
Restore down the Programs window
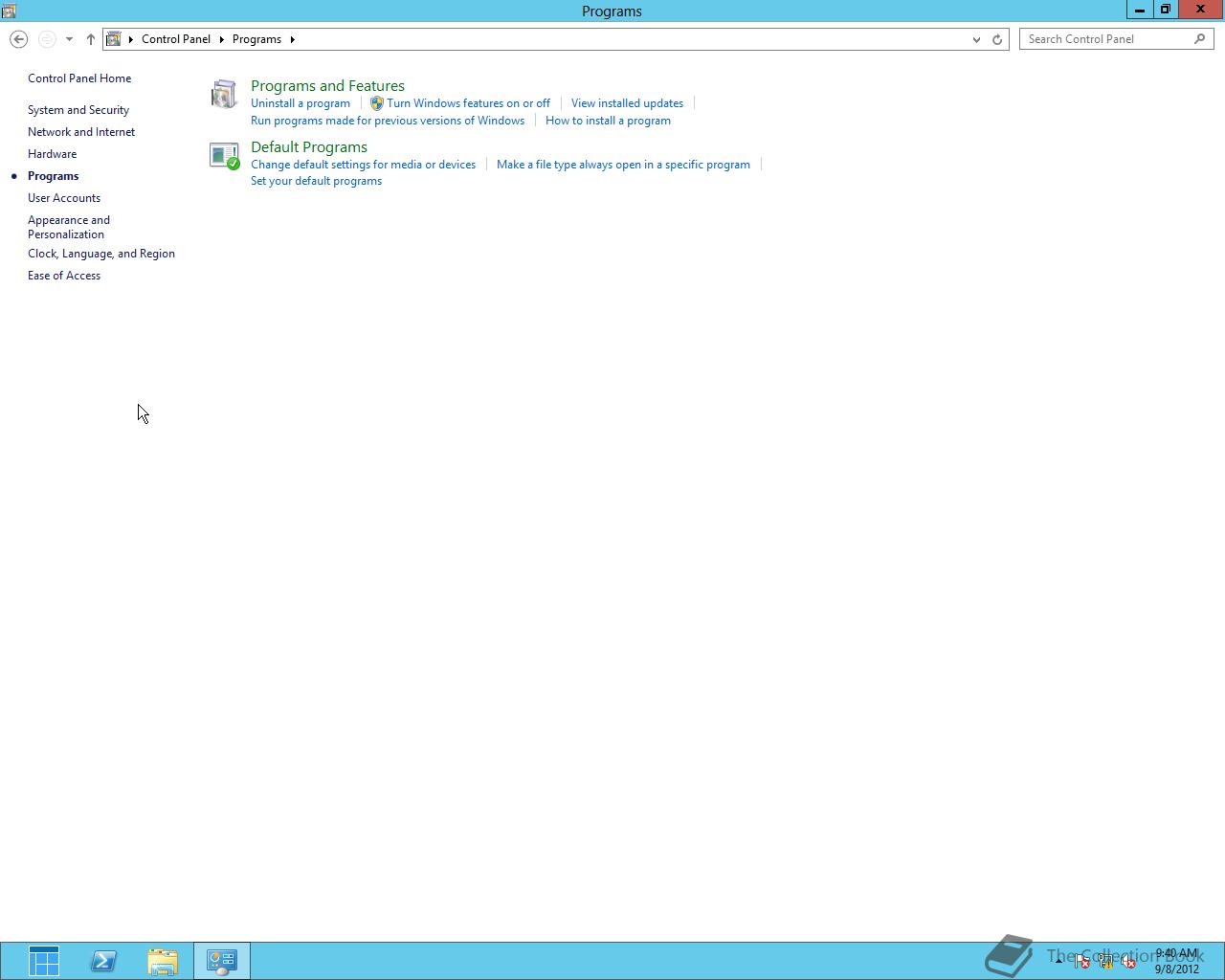pos(1165,10)
